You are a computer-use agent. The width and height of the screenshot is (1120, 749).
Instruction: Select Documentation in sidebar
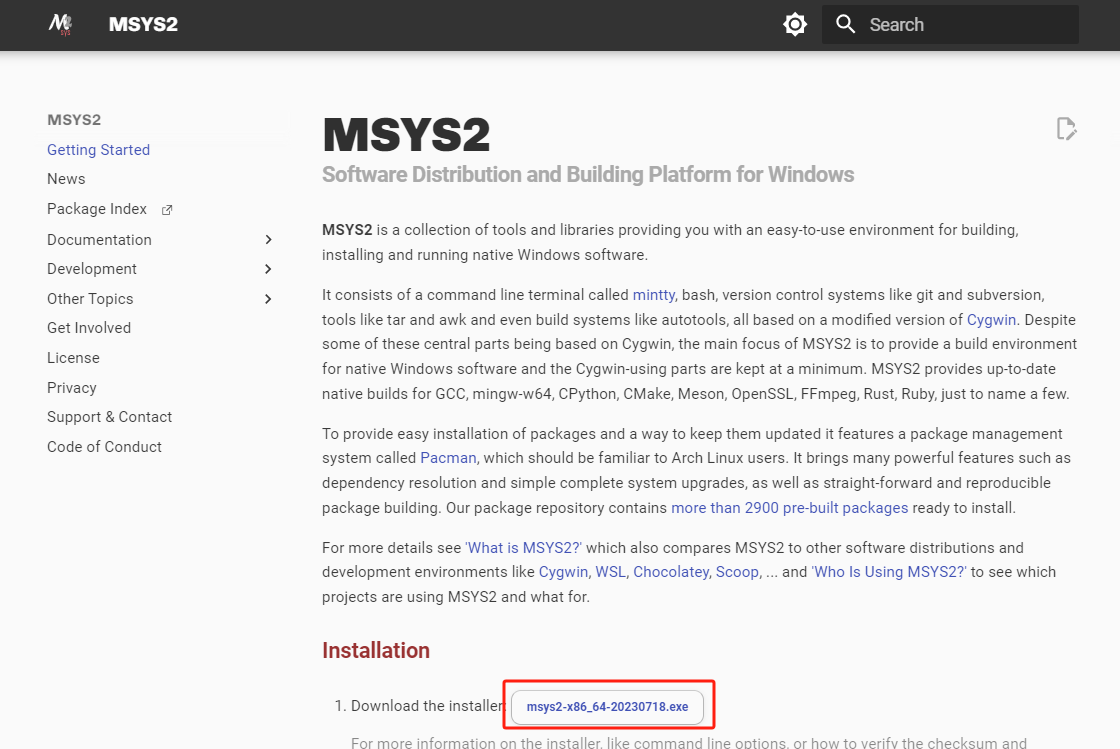coord(99,240)
